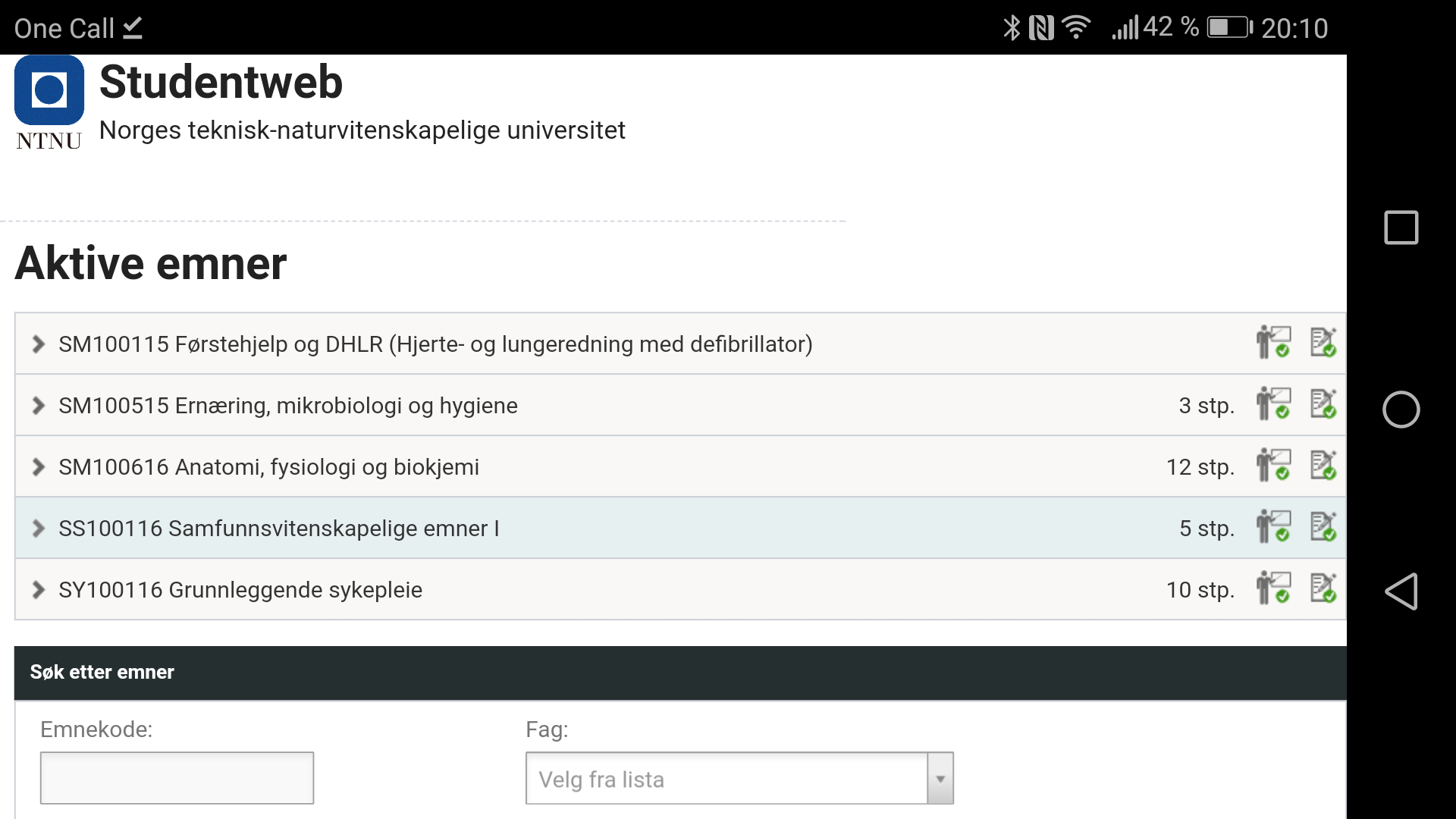
Task: Click exam registration icon for SS100116
Action: 1323,527
